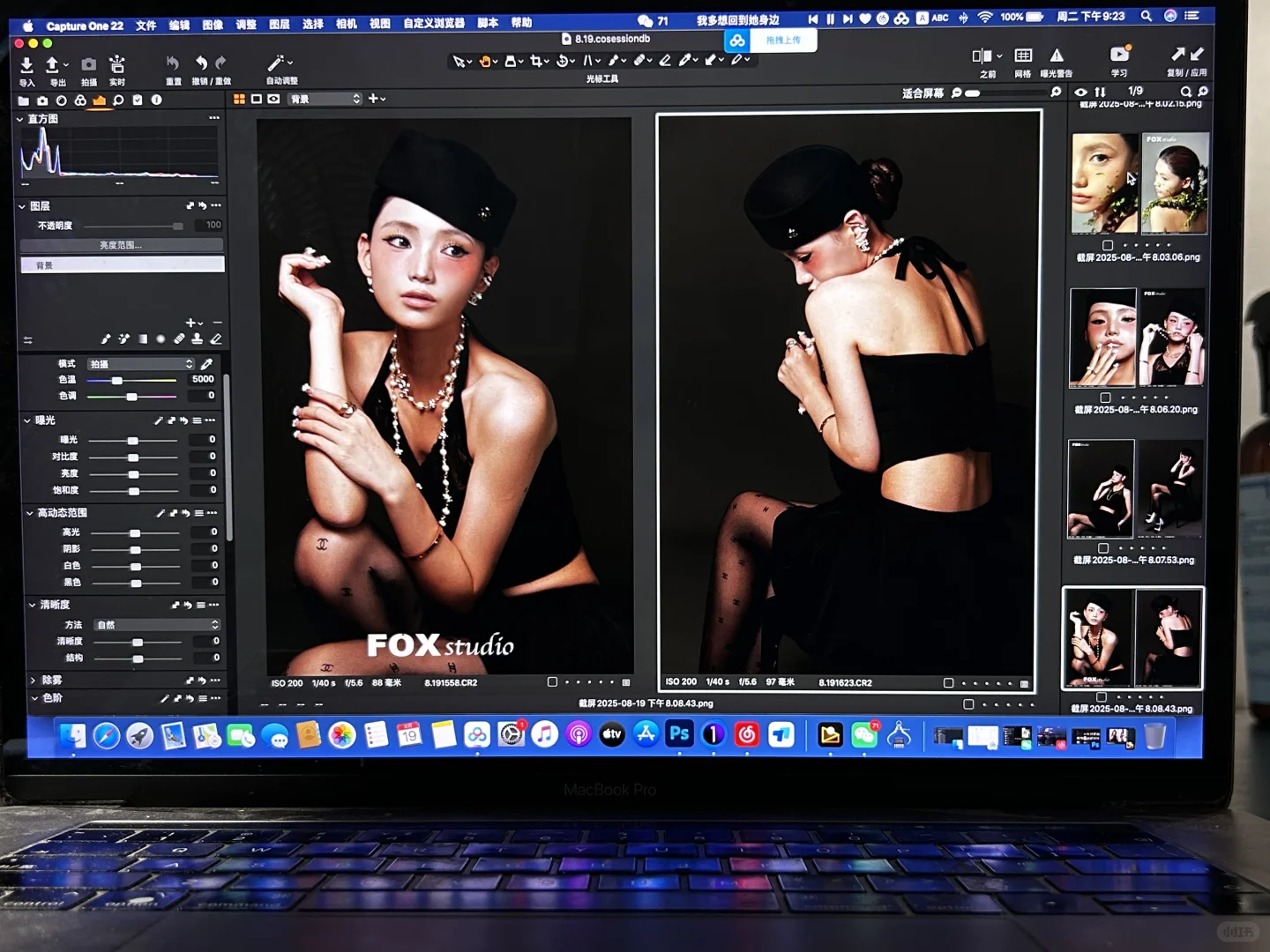Open the Edit (编辑) menu

179,26
